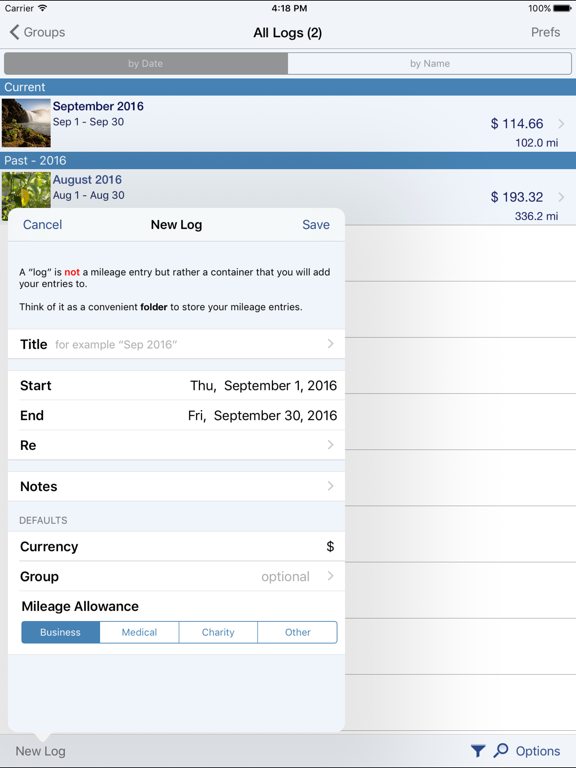Tap the battery indicator icon
The height and width of the screenshot is (768, 576).
tap(562, 8)
